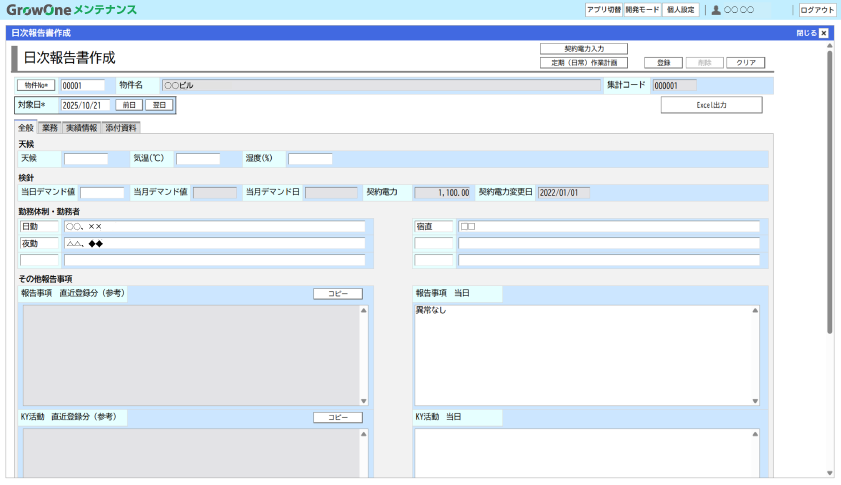The width and height of the screenshot is (841, 485).
Task: Click the page scrollbar down arrow
Action: 830,473
